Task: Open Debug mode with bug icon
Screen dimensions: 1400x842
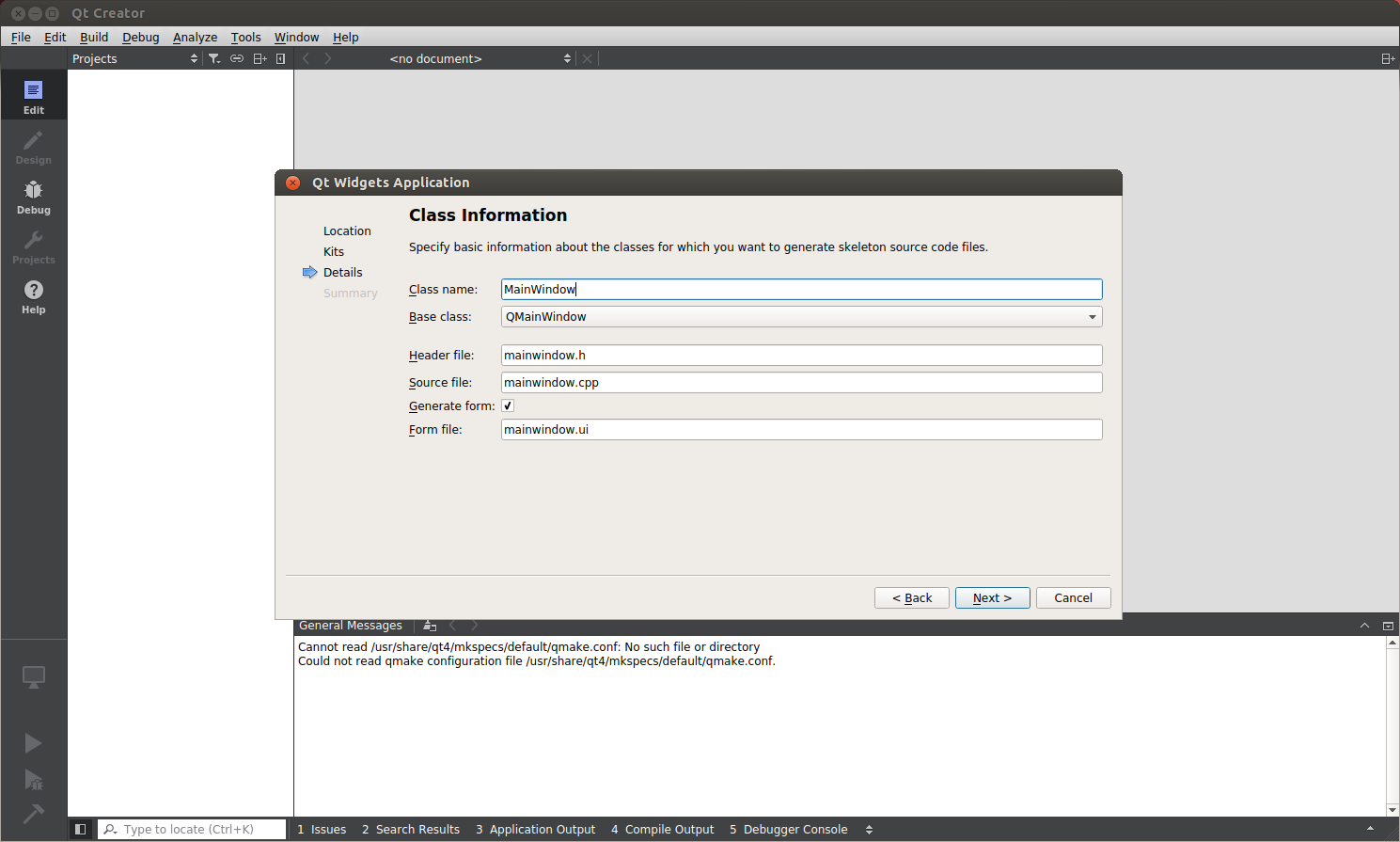Action: pos(33,197)
